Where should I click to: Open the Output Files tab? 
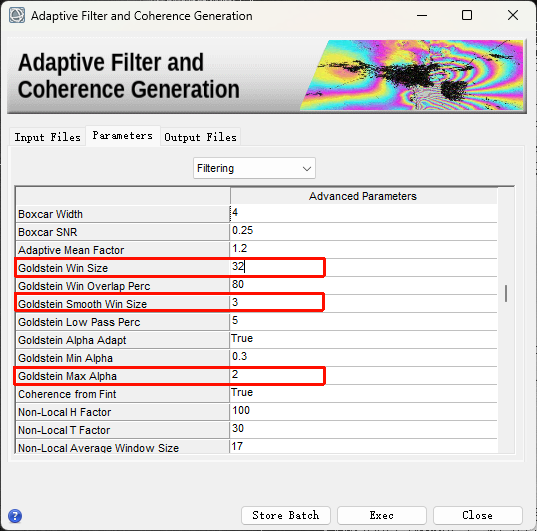pos(200,137)
